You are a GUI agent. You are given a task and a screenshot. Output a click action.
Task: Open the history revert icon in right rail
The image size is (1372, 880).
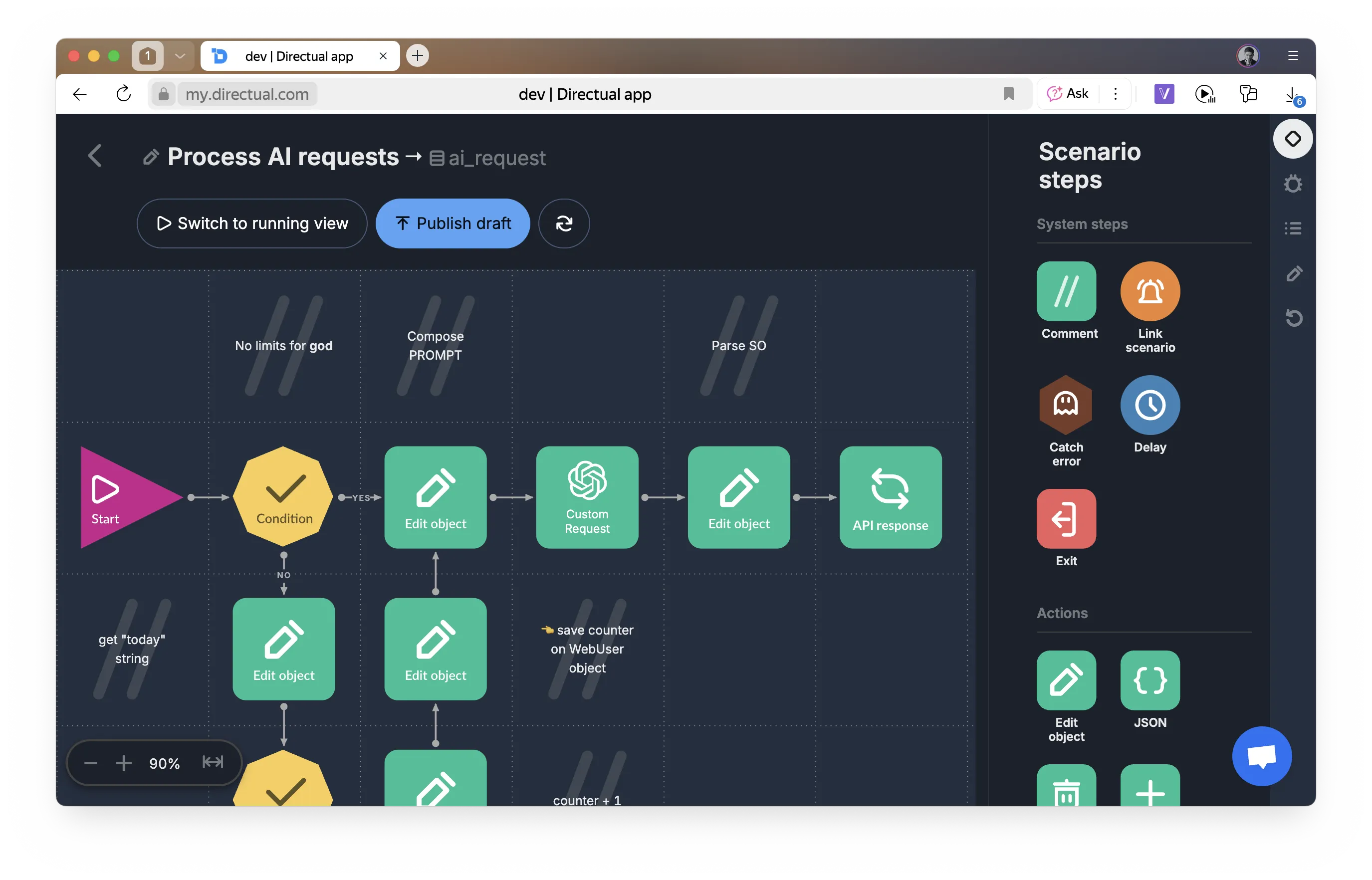pos(1293,318)
